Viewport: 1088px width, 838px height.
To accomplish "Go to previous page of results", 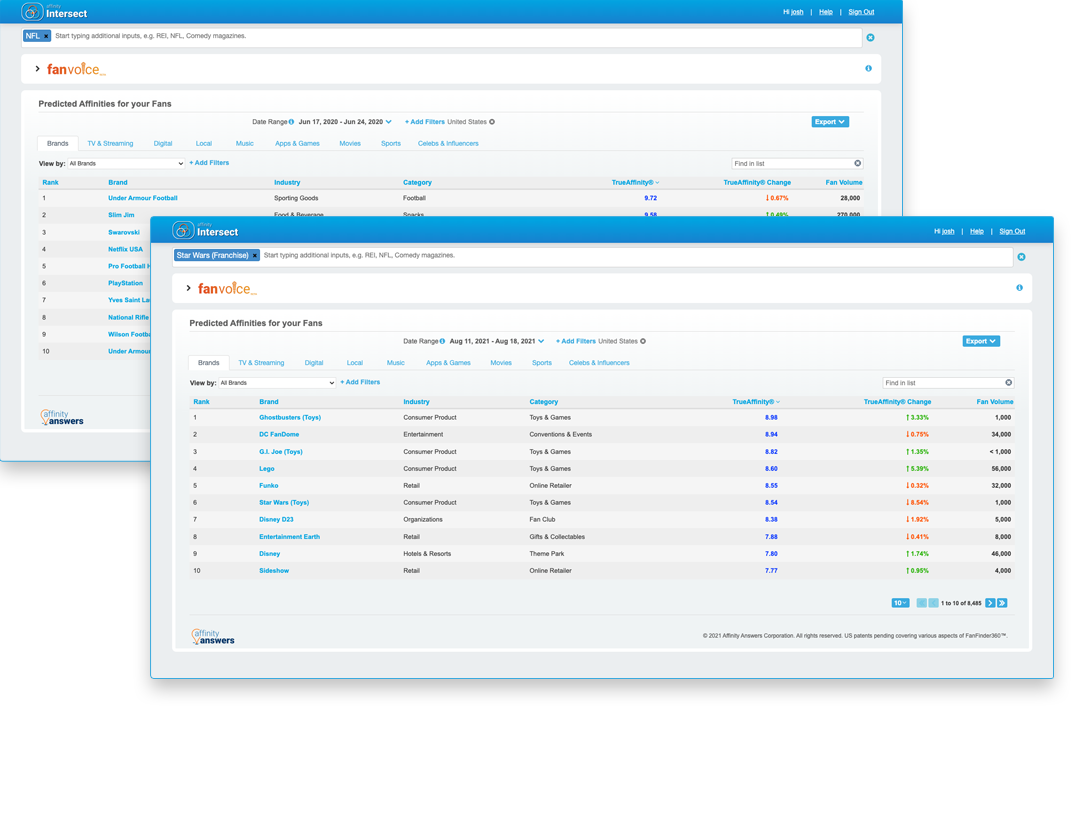I will click(933, 604).
